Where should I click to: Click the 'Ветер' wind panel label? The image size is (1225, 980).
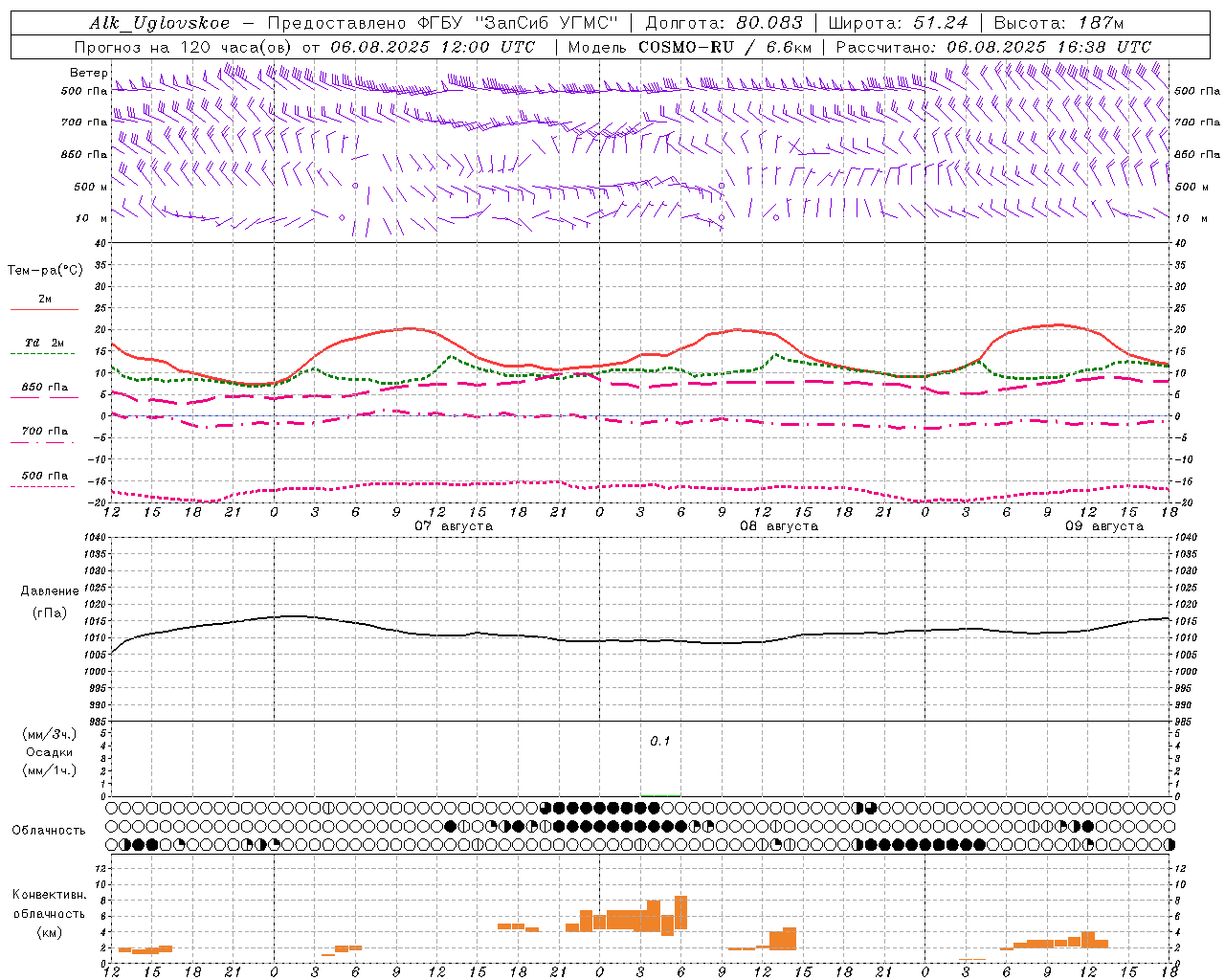pyautogui.click(x=89, y=73)
